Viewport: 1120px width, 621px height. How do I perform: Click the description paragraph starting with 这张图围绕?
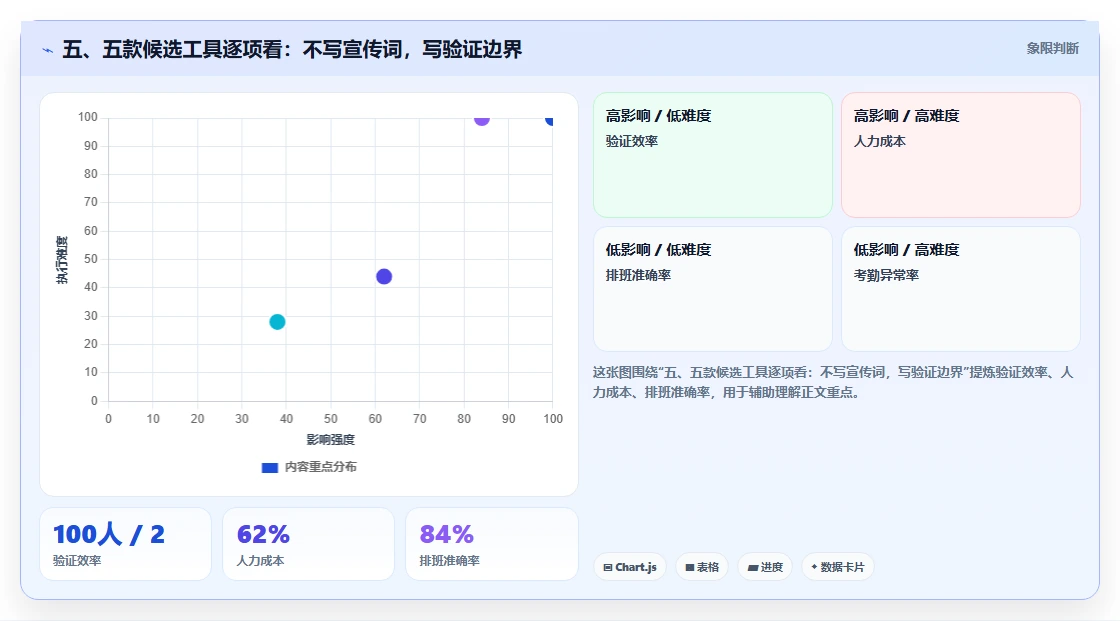click(x=833, y=382)
